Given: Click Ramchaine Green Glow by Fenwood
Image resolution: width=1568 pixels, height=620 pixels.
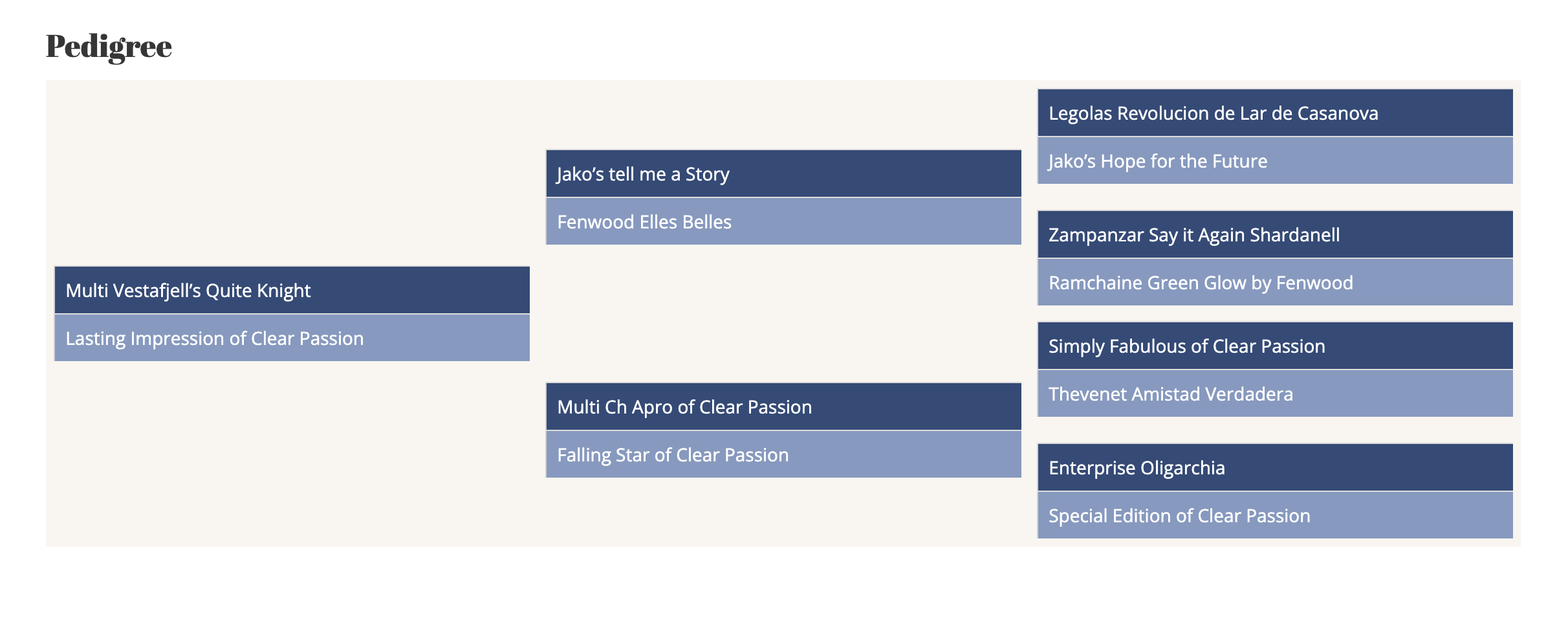Looking at the screenshot, I should pos(1275,282).
